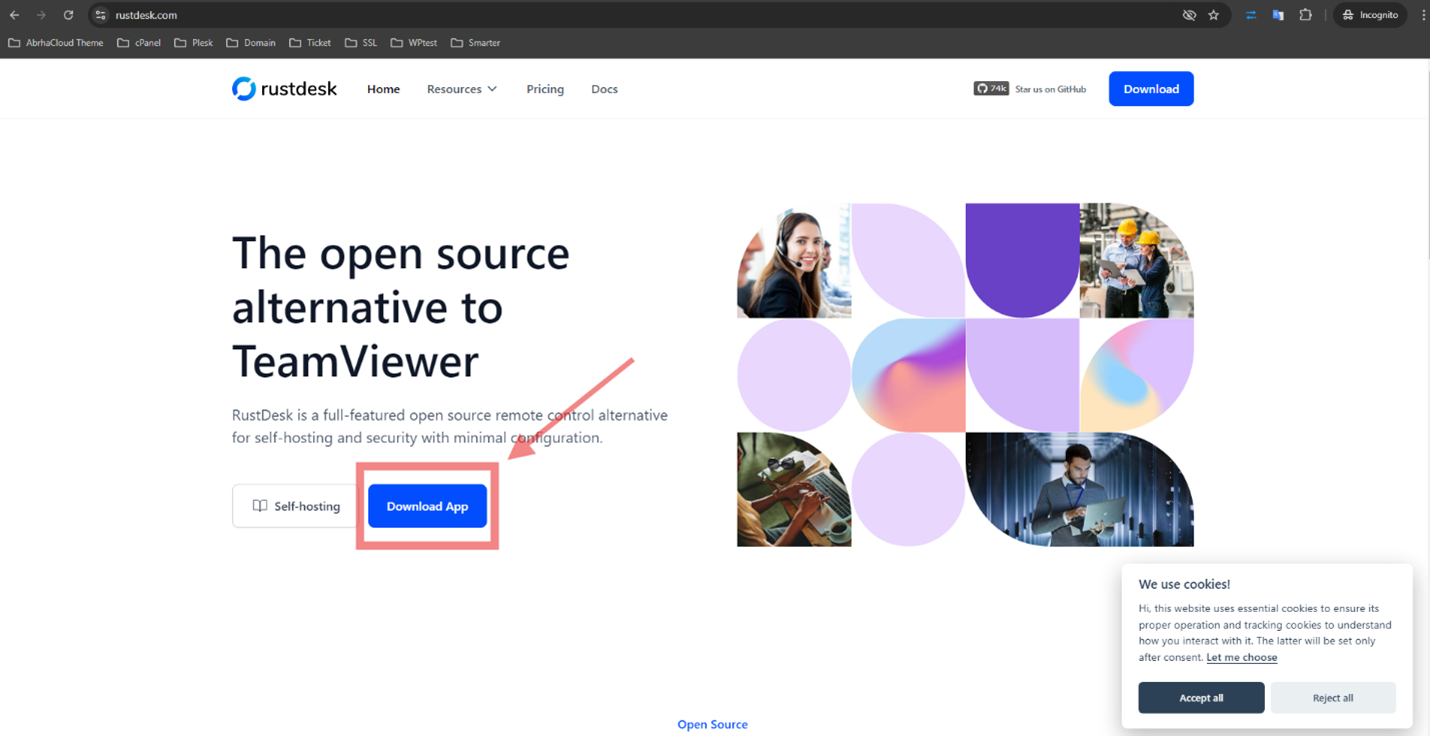Click the Self-hosting button
Viewport: 1430px width, 736px height.
click(295, 506)
